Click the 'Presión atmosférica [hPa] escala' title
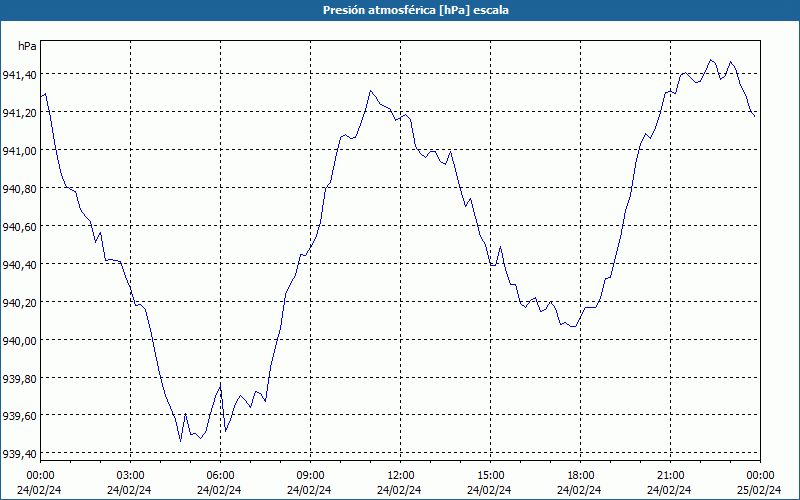The height and width of the screenshot is (500, 800). pyautogui.click(x=415, y=10)
